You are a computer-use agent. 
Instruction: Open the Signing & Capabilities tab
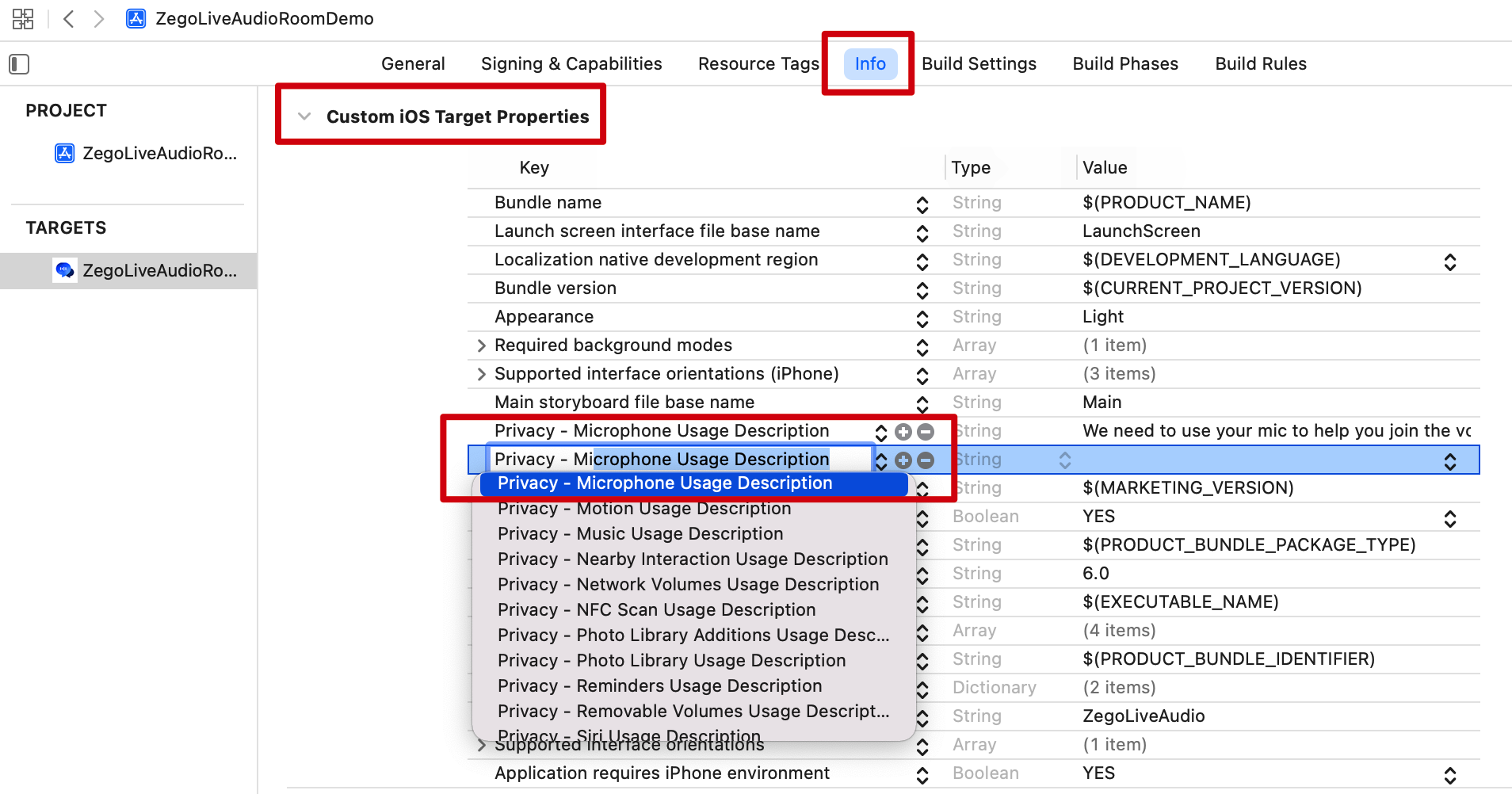pyautogui.click(x=571, y=63)
